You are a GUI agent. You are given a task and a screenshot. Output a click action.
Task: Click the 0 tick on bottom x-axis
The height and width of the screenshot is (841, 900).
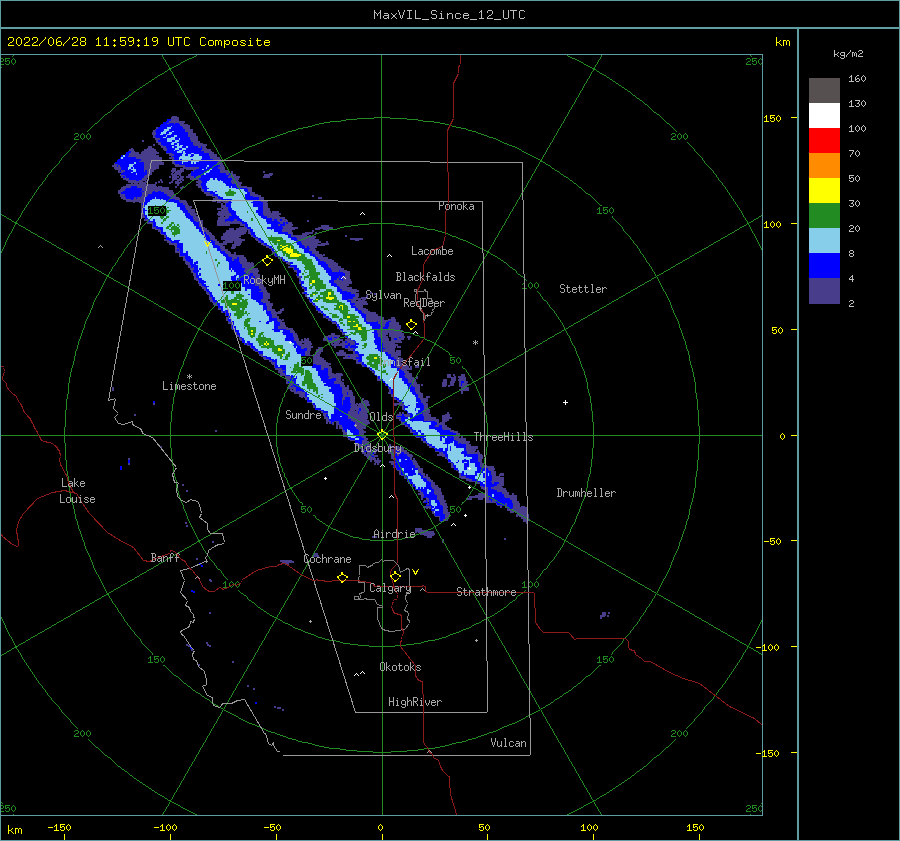click(381, 828)
